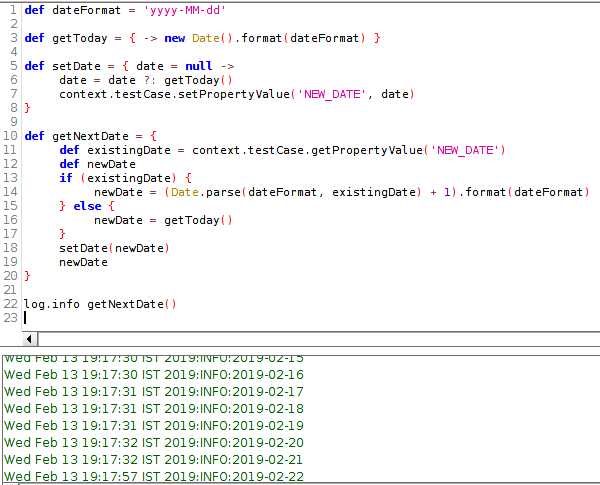Click line number 22 in the gutter
The width and height of the screenshot is (600, 485).
click(11, 304)
